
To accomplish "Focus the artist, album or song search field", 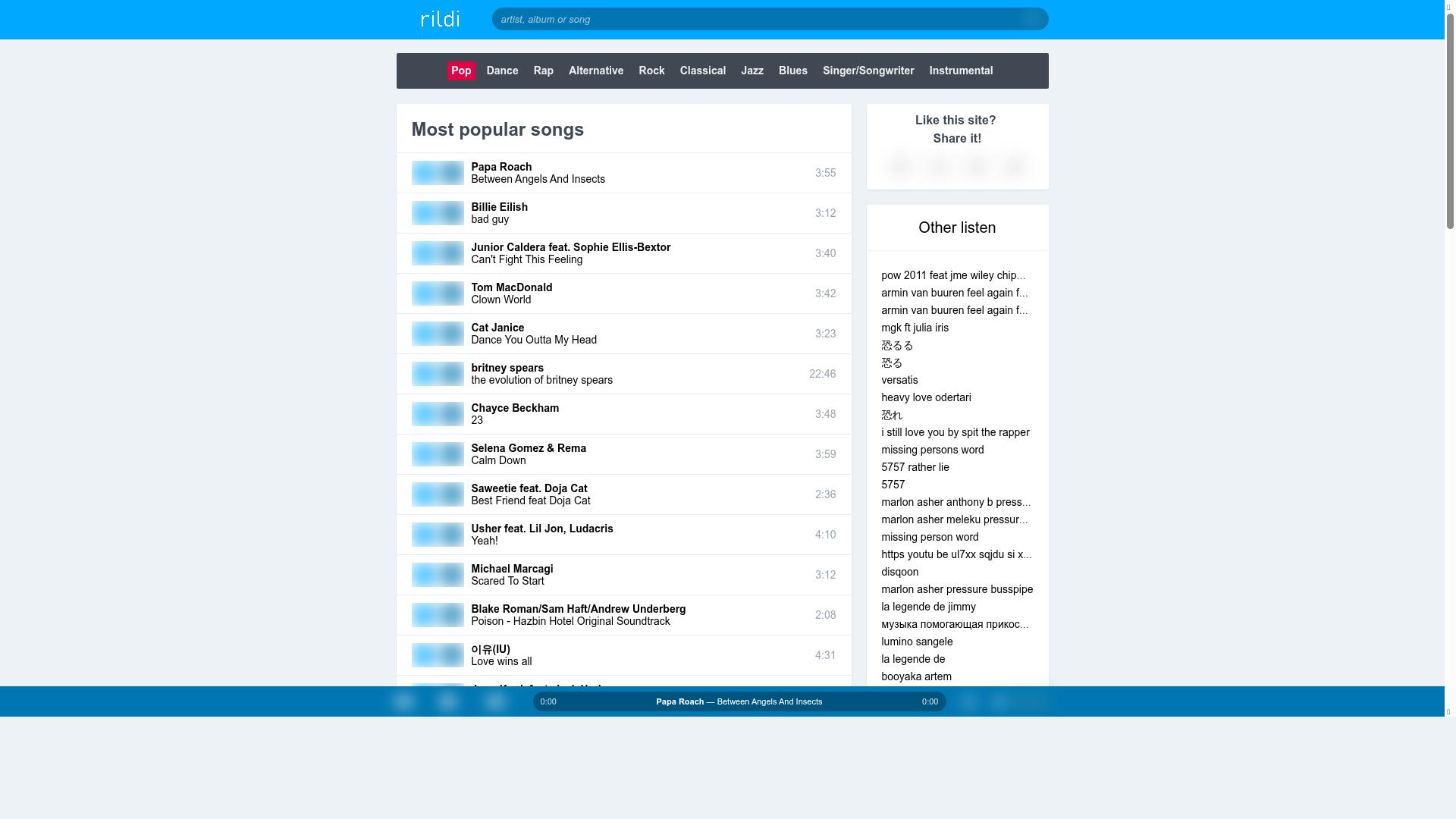I will (x=758, y=19).
